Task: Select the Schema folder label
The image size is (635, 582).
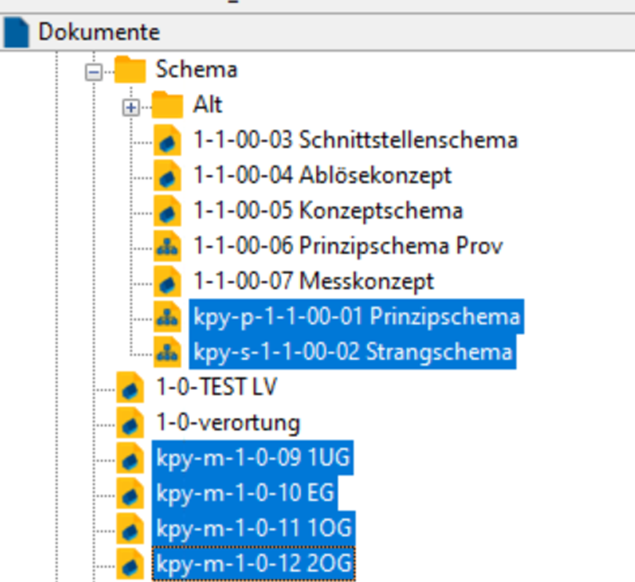Action: [x=196, y=70]
